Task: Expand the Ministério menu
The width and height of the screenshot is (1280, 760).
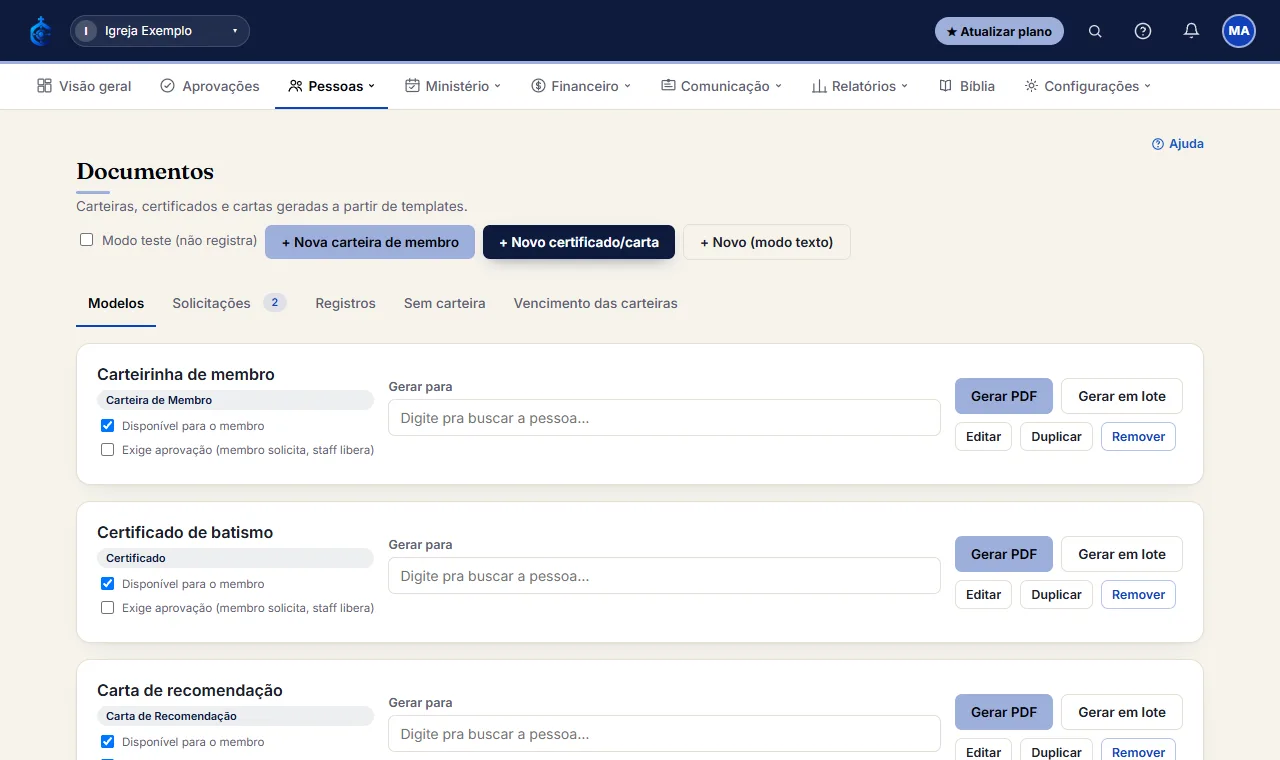Action: pyautogui.click(x=453, y=86)
